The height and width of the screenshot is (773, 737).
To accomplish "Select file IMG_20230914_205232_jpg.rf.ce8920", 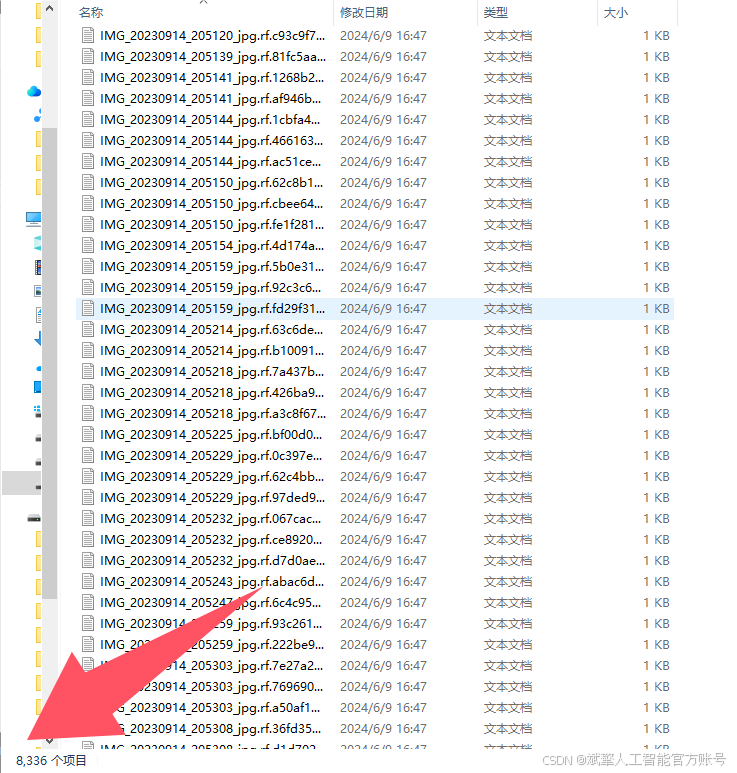I will click(375, 539).
